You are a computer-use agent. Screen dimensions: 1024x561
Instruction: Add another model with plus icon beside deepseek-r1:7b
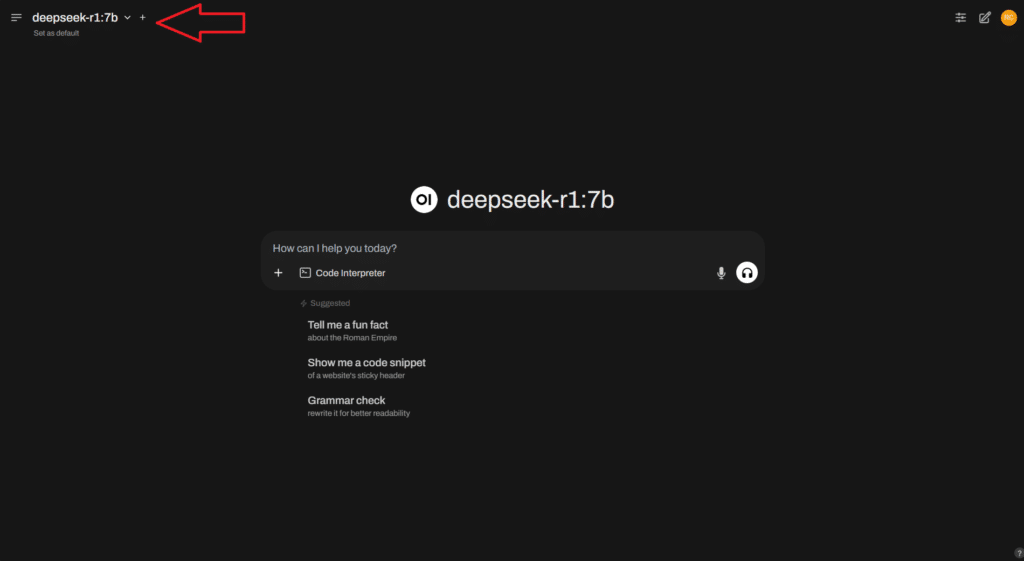142,18
